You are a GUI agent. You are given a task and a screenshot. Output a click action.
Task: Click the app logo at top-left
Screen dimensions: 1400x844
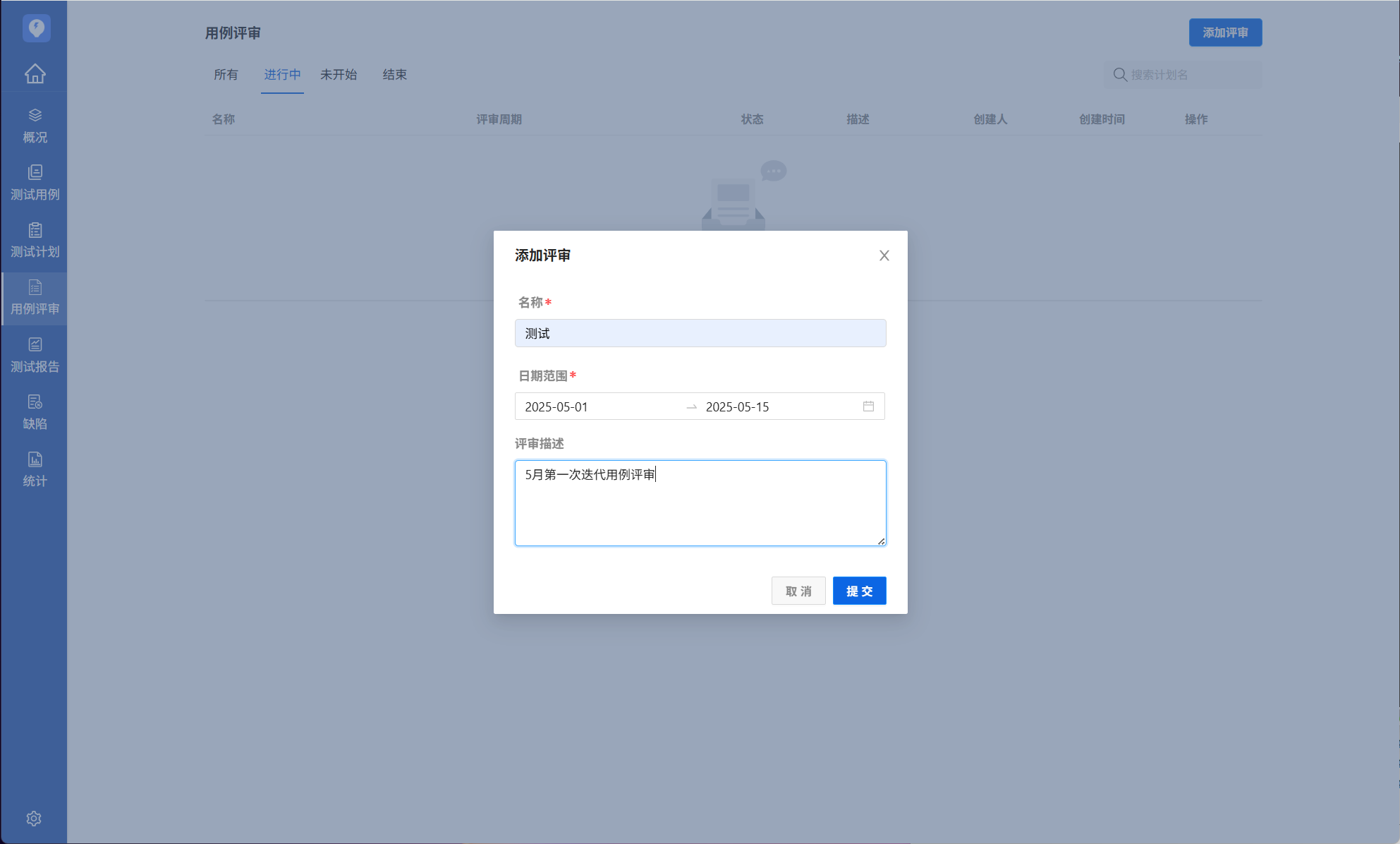[36, 28]
